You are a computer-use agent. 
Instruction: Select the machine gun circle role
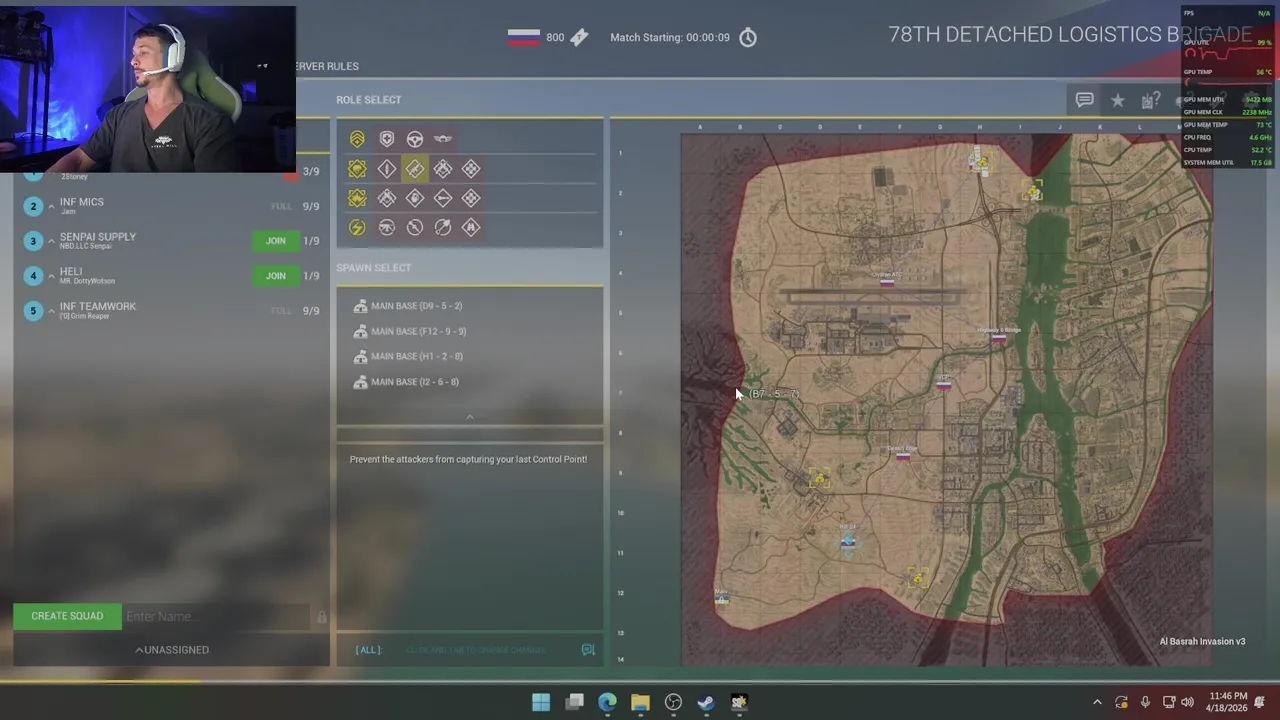coord(387,227)
